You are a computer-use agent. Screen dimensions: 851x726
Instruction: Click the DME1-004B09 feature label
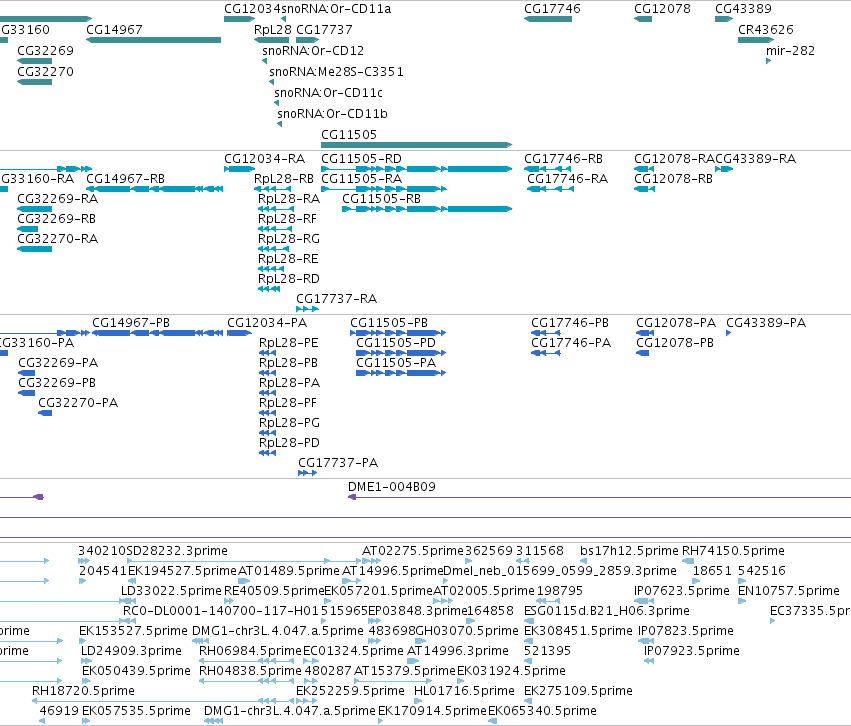point(392,487)
